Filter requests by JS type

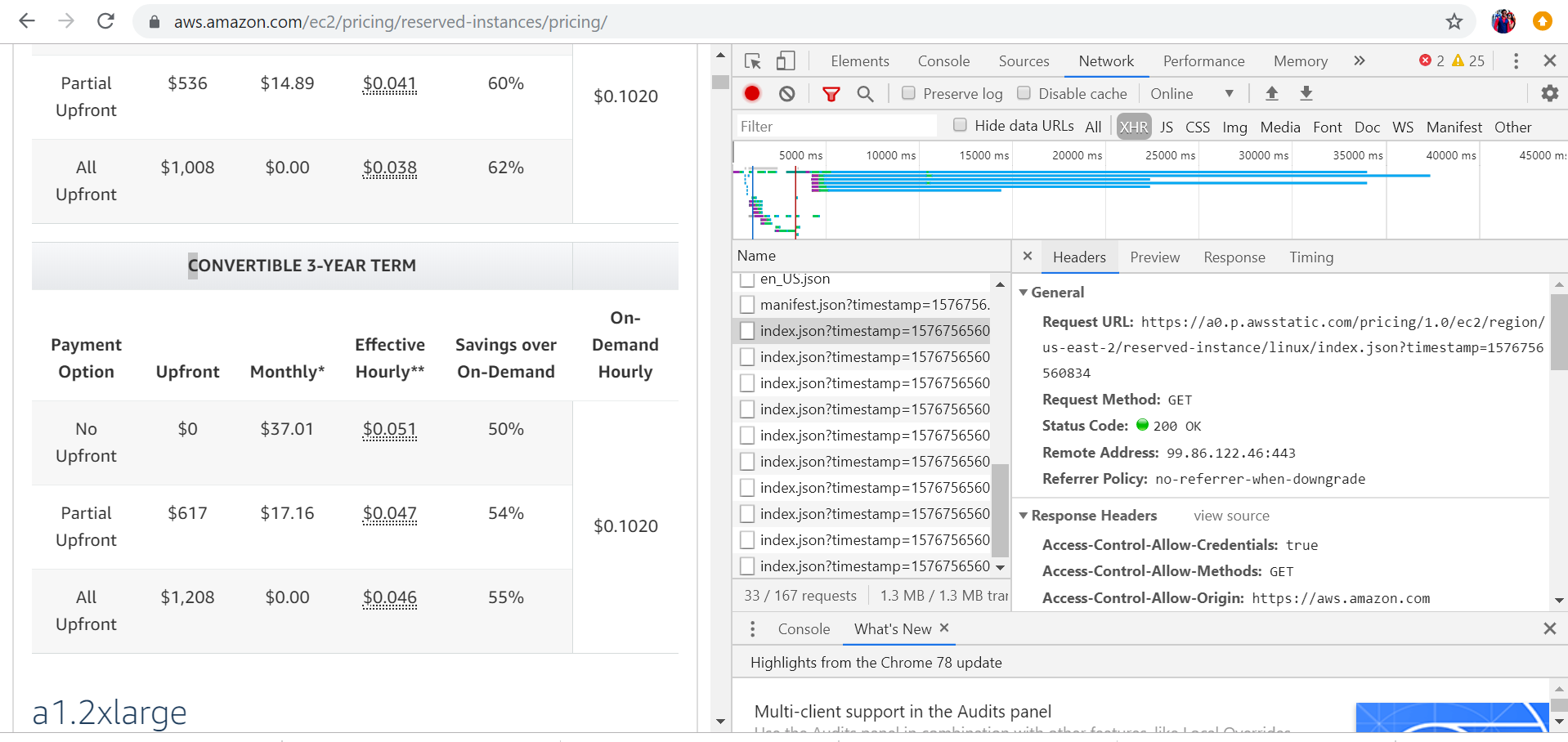pyautogui.click(x=1167, y=127)
